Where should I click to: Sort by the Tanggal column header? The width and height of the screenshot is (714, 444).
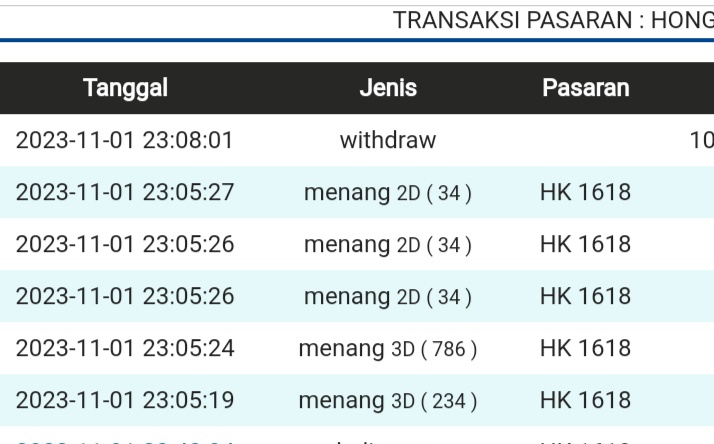(x=125, y=88)
